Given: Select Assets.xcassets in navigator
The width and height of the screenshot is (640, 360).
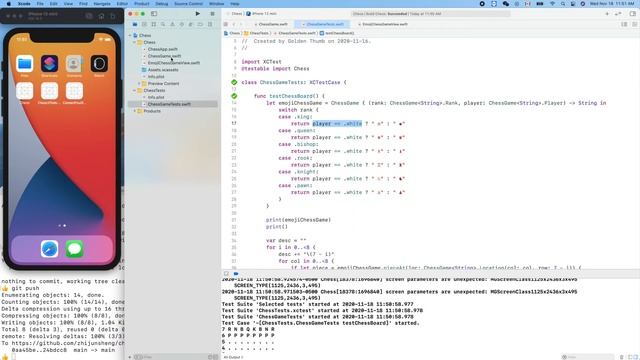Looking at the screenshot, I should 163,70.
